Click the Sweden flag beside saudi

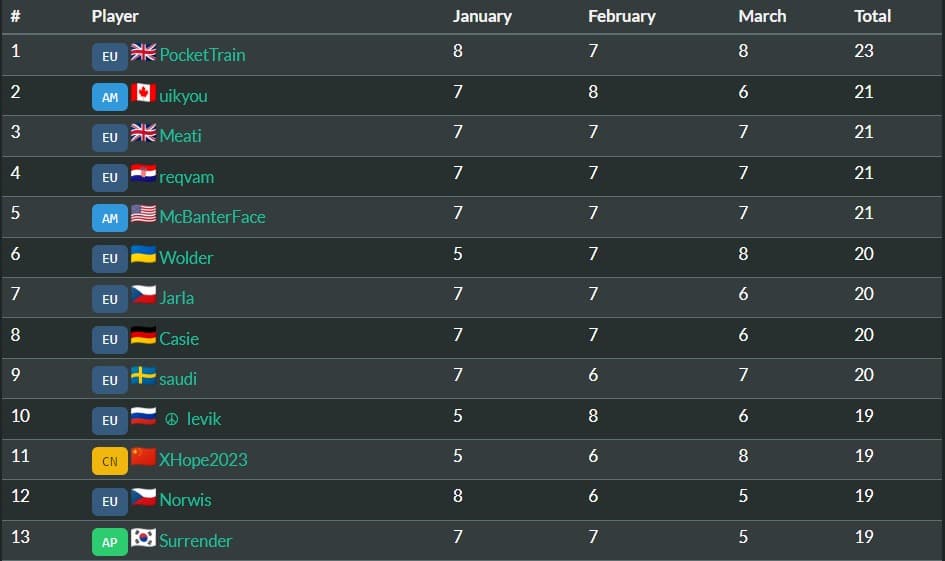click(143, 376)
